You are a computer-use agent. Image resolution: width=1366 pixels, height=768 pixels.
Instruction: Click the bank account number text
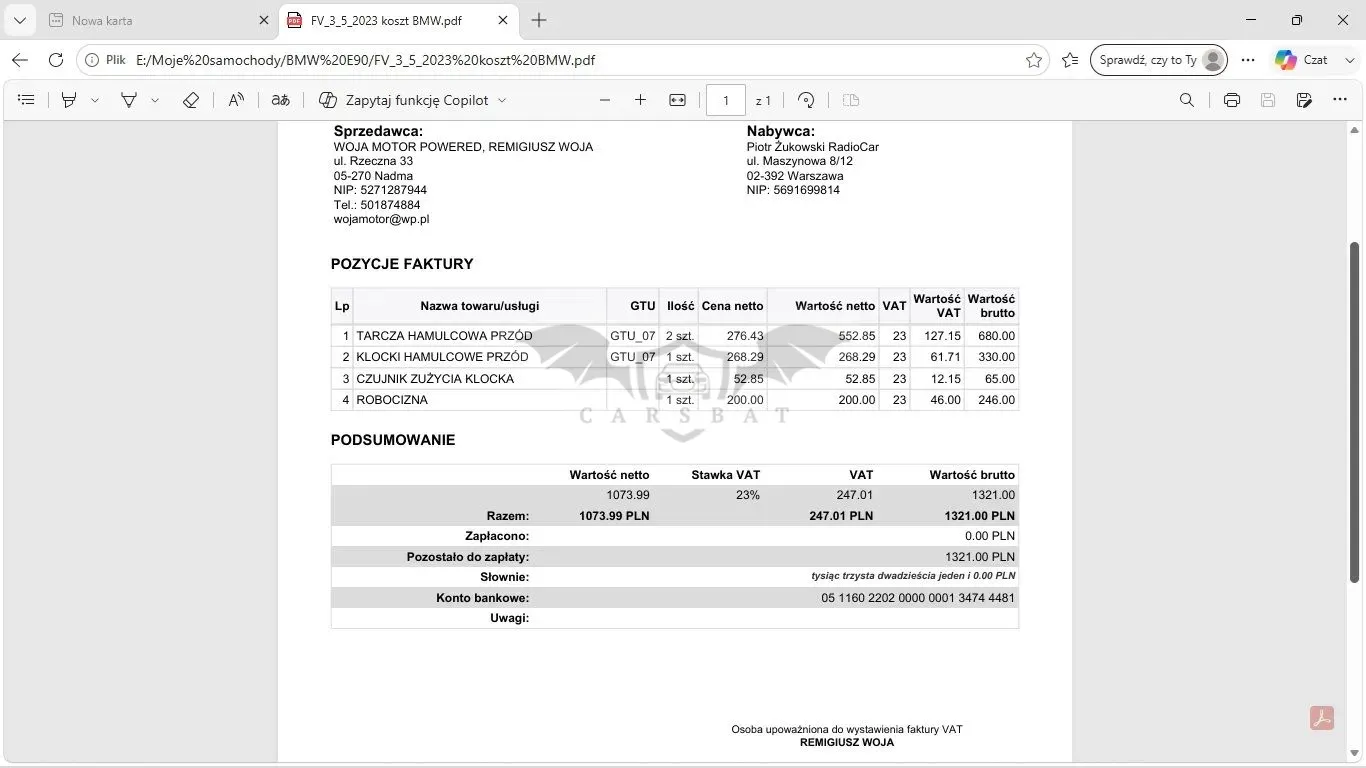(x=918, y=598)
